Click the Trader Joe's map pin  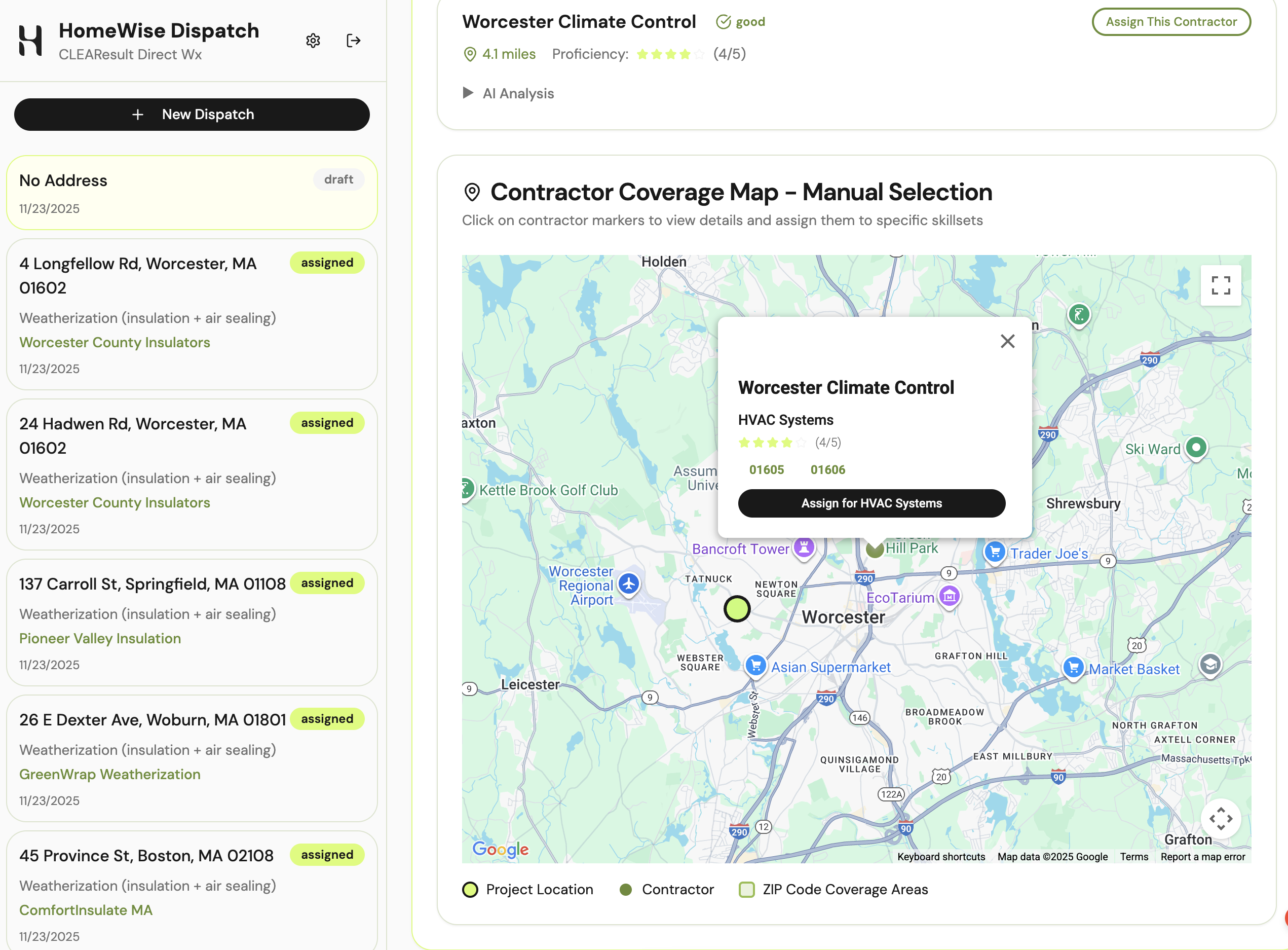click(x=995, y=552)
